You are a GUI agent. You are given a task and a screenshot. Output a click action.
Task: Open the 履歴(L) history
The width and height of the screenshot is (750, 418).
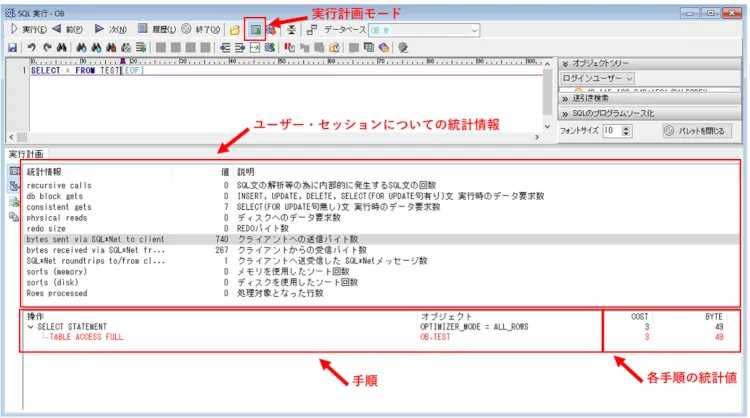pos(157,30)
